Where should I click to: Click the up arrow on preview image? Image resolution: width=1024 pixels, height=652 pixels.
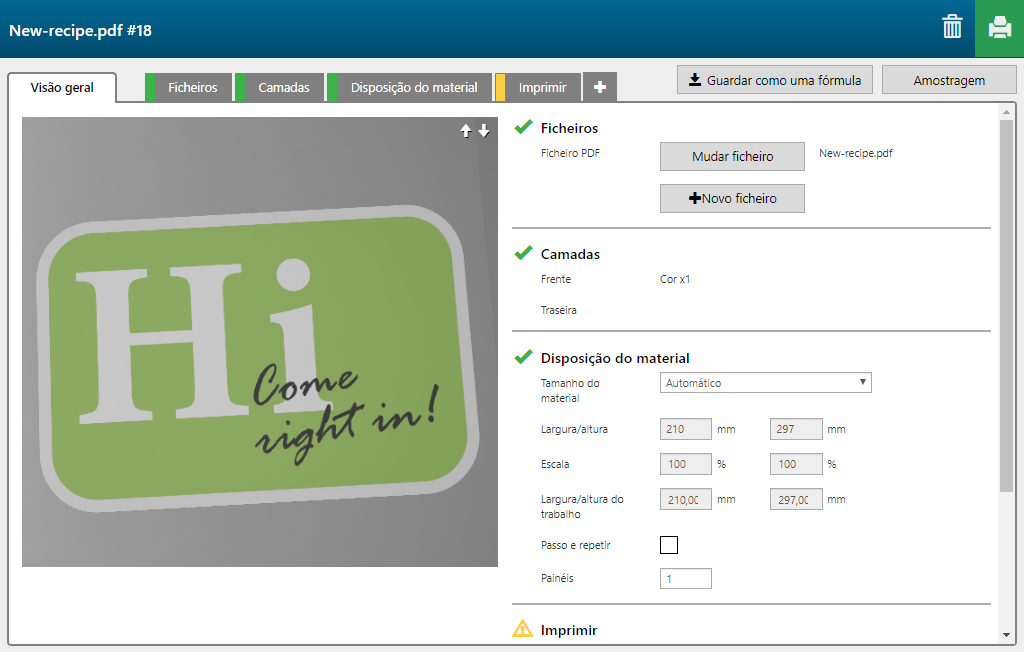click(x=465, y=131)
